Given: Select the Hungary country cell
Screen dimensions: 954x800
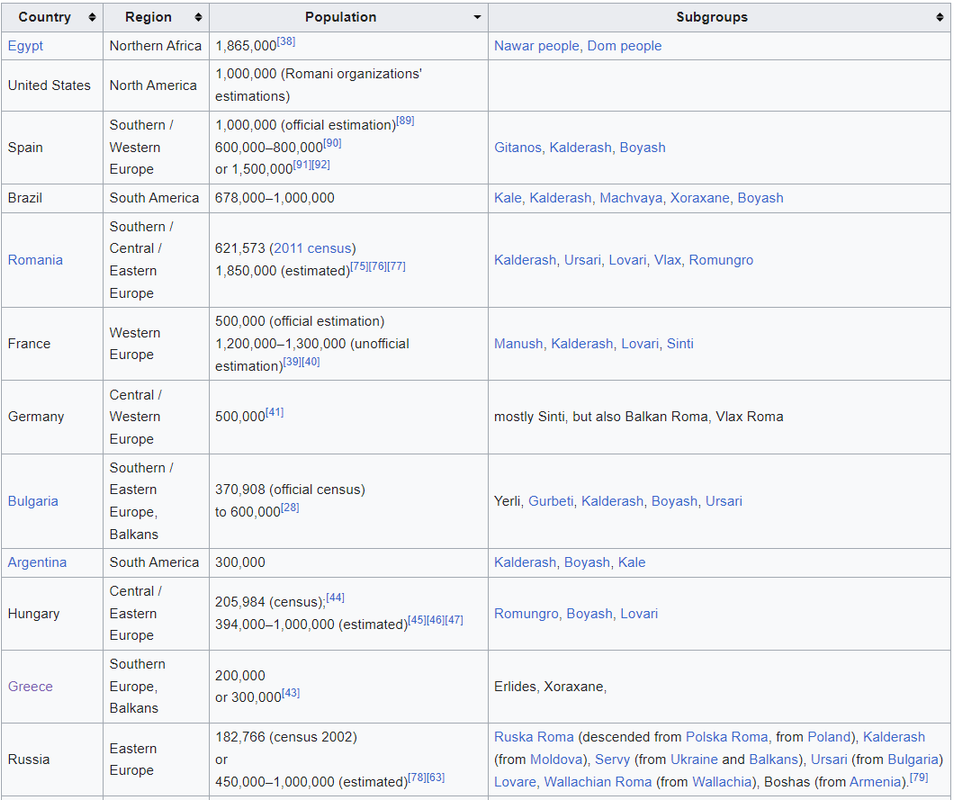Looking at the screenshot, I should 52,613.
